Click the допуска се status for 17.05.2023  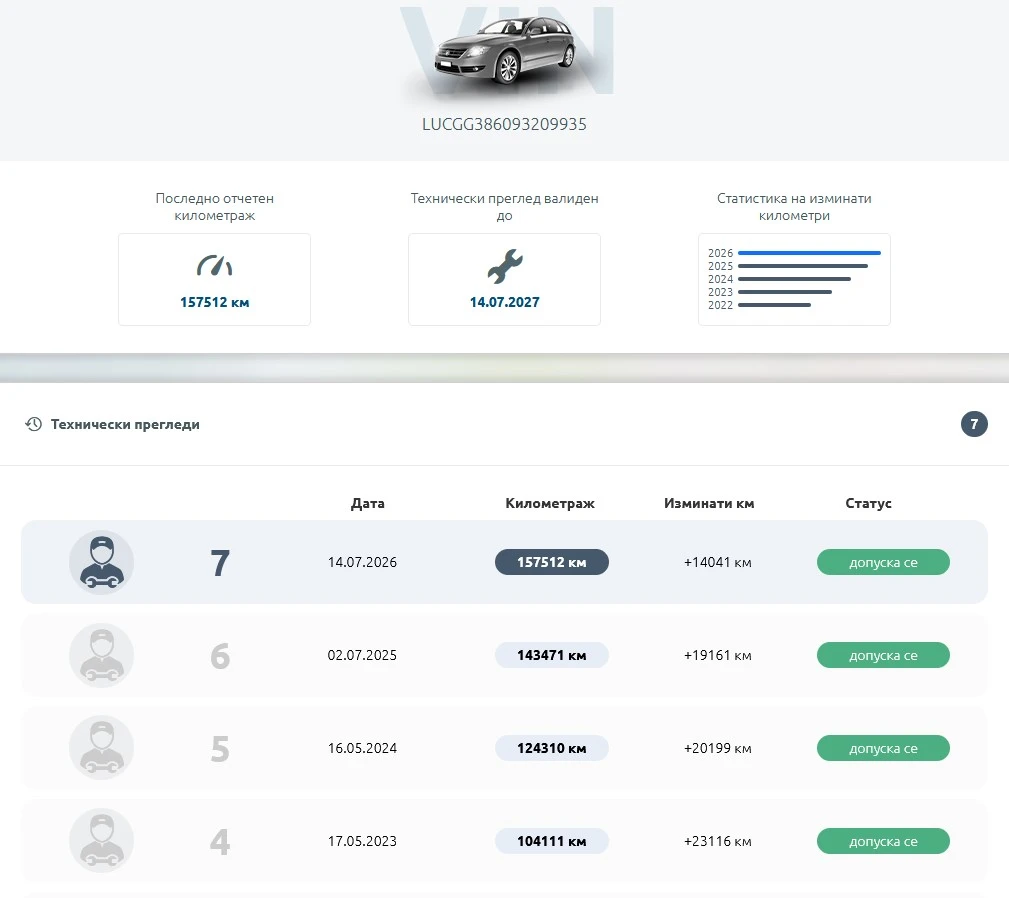click(x=883, y=841)
